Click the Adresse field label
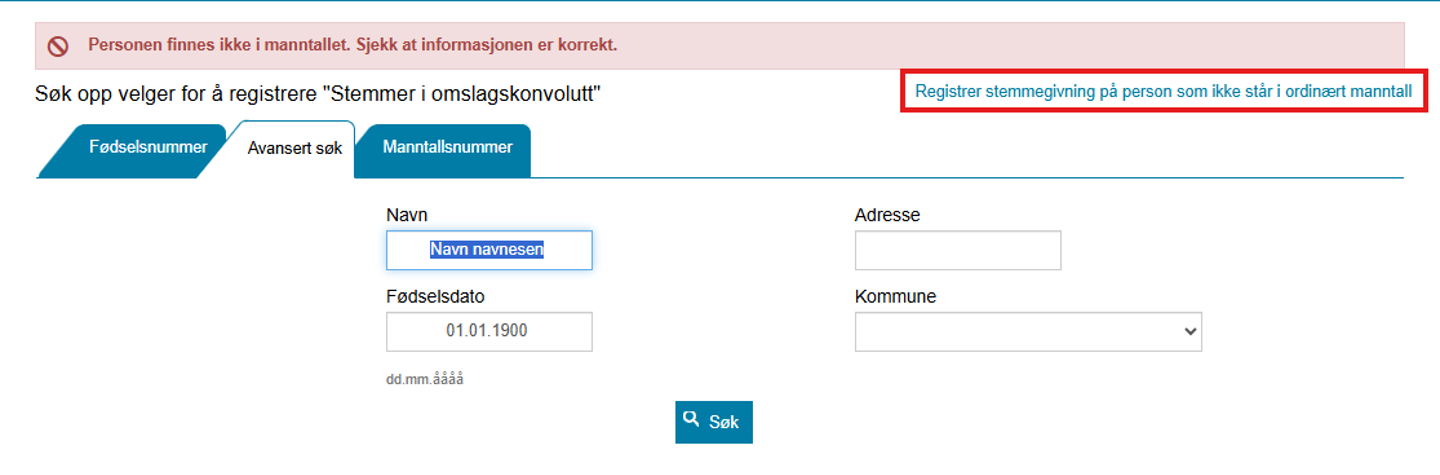 pyautogui.click(x=887, y=215)
